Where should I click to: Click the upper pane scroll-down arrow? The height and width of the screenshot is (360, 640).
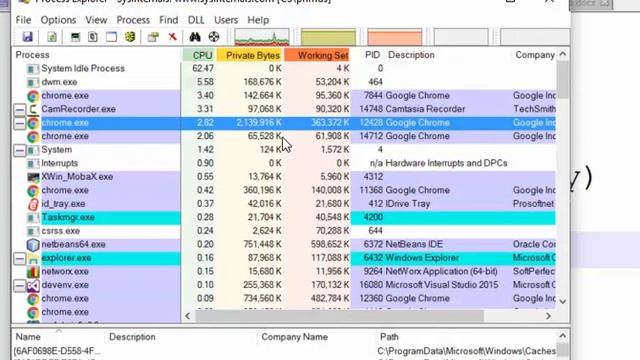coord(563,302)
